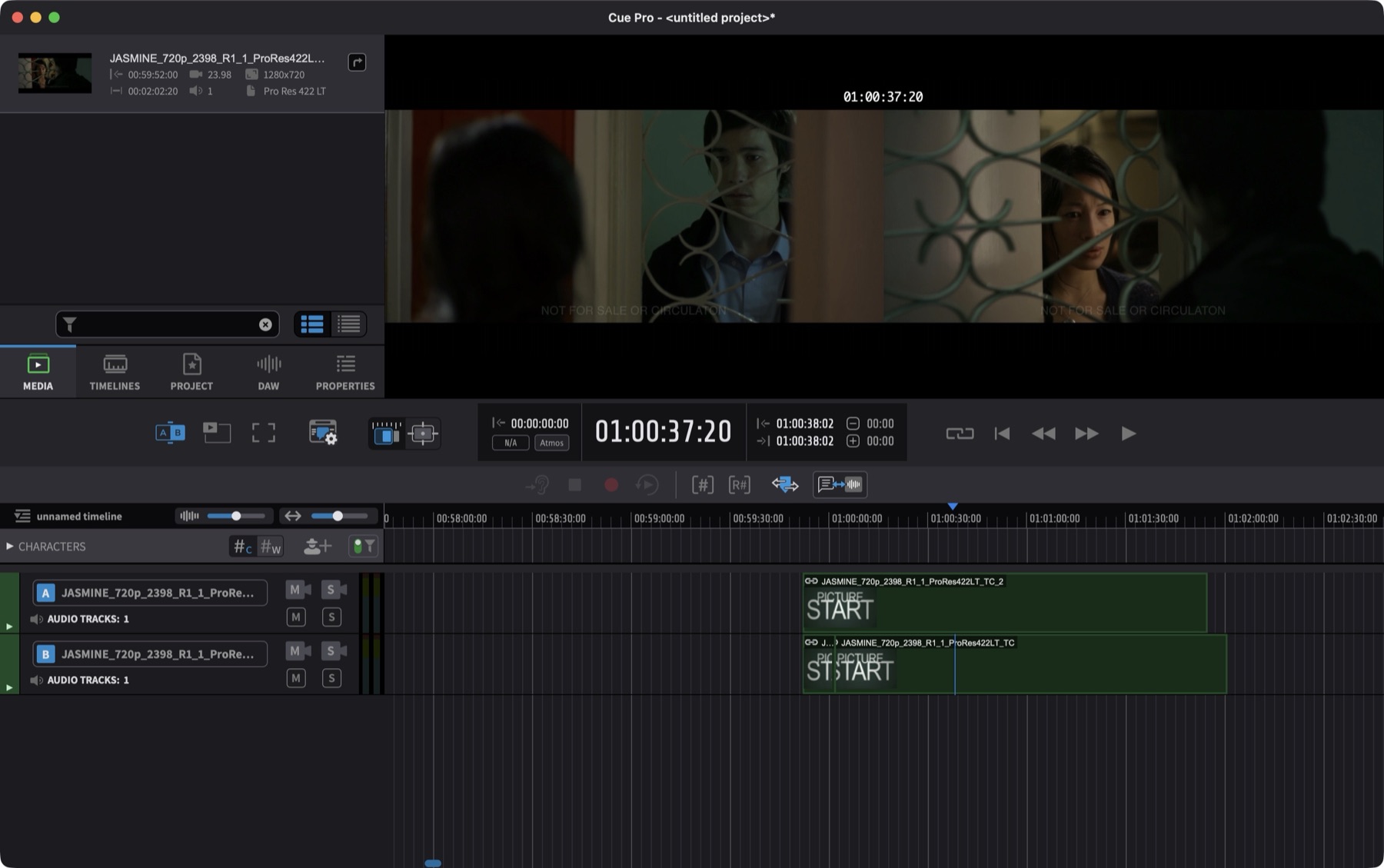Viewport: 1384px width, 868px height.
Task: Switch to the DAW tab
Action: pyautogui.click(x=268, y=371)
